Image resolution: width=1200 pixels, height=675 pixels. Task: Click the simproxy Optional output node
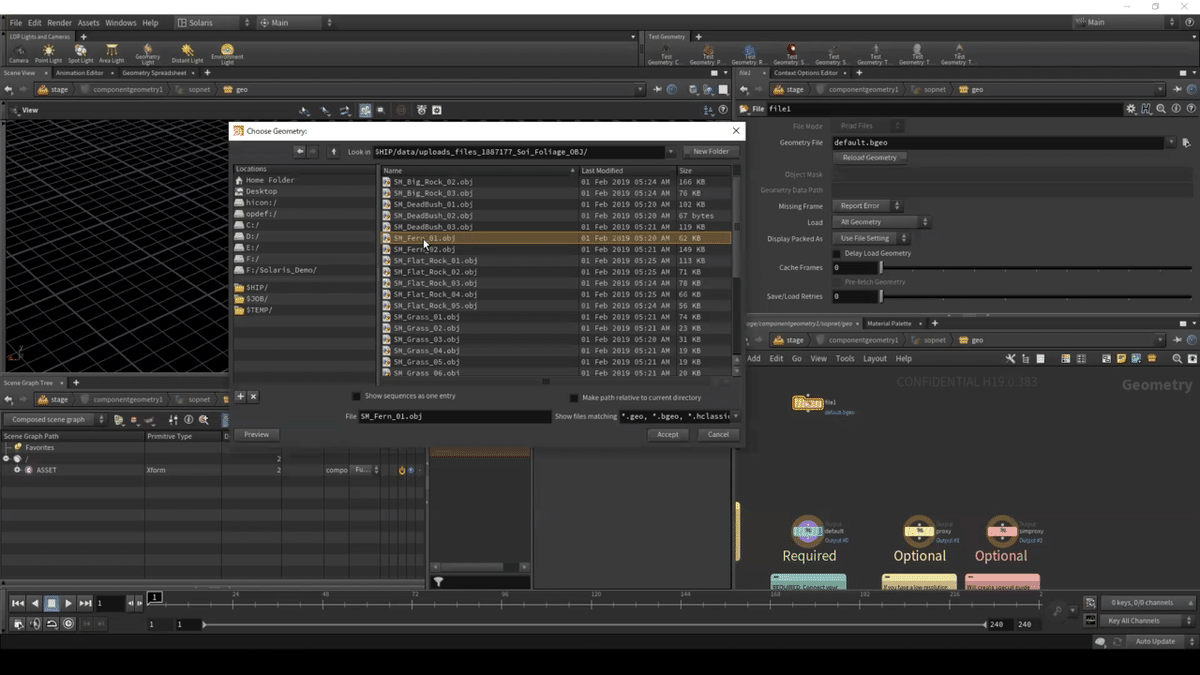click(1001, 530)
